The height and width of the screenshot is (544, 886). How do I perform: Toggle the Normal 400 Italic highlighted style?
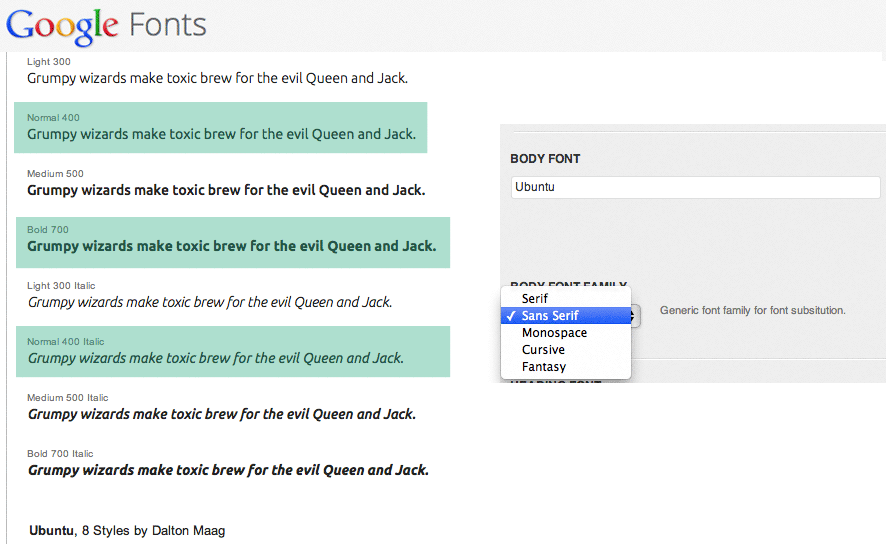[x=233, y=351]
